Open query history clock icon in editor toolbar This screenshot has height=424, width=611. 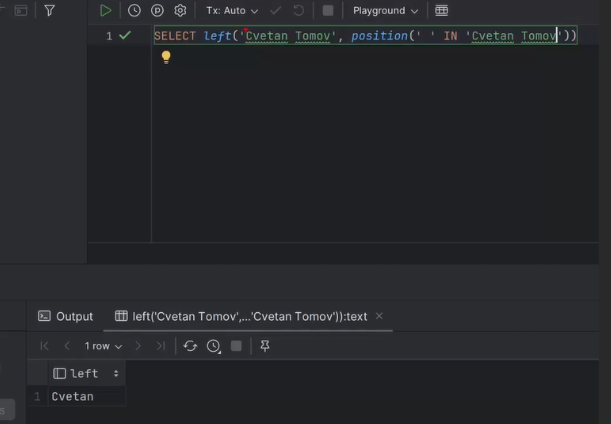point(134,11)
